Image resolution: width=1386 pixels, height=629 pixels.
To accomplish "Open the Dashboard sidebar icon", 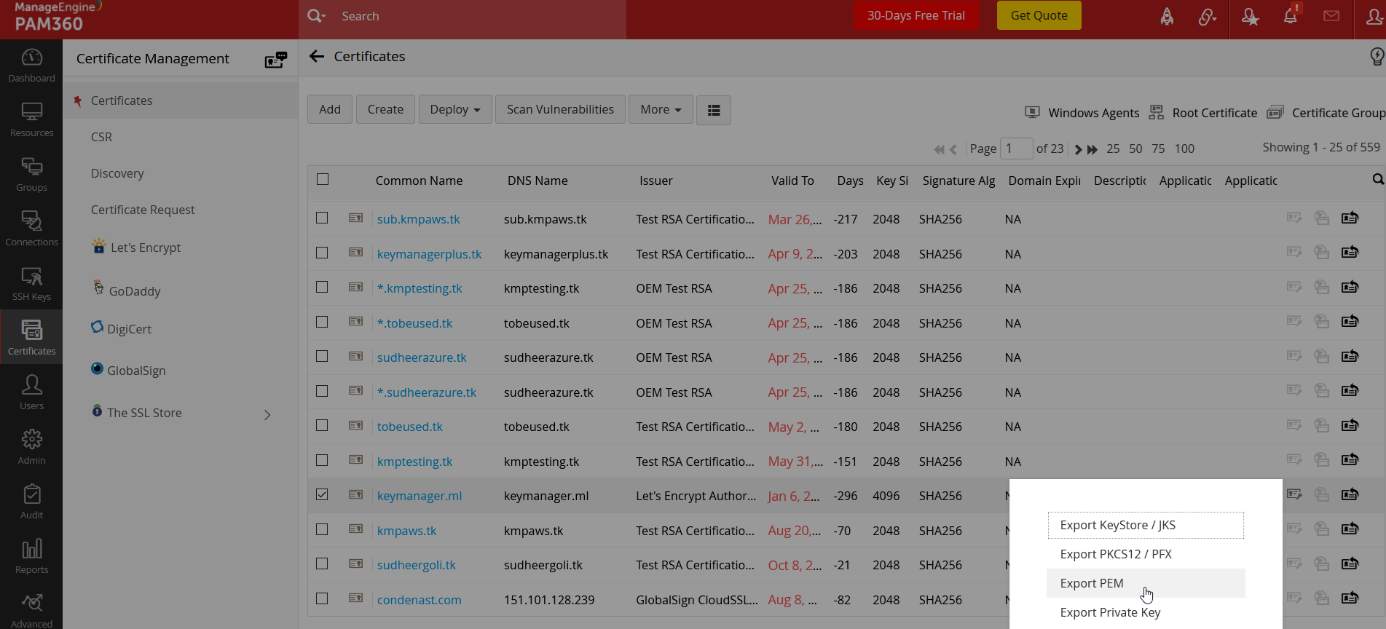I will click(x=31, y=65).
